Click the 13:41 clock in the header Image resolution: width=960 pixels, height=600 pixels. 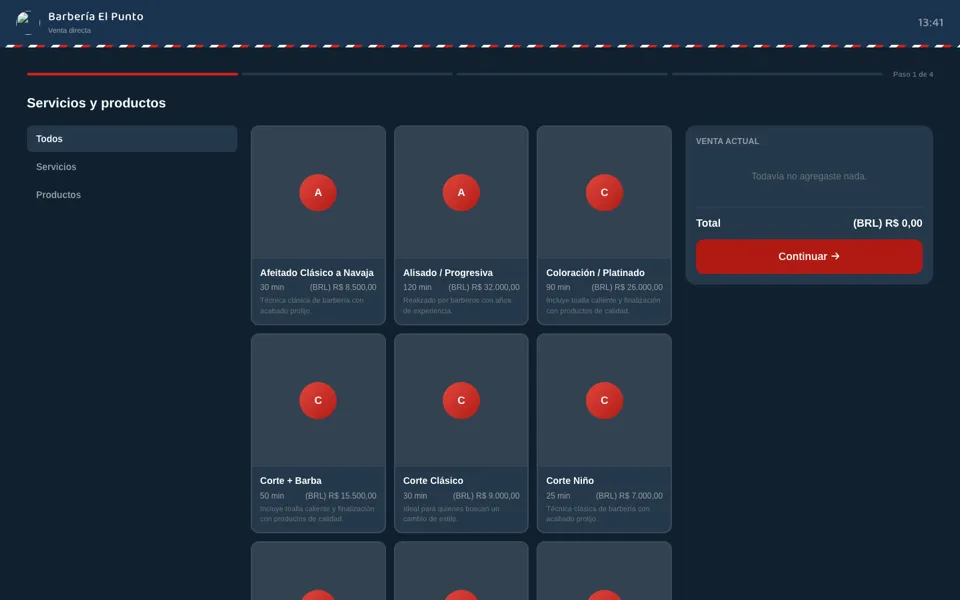(931, 23)
